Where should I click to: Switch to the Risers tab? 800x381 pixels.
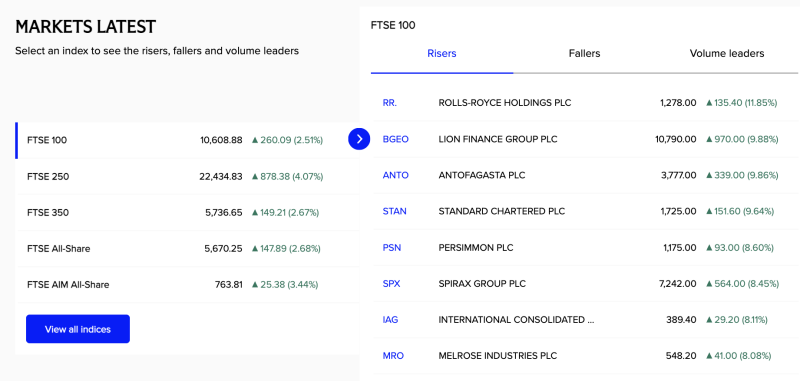click(x=442, y=54)
